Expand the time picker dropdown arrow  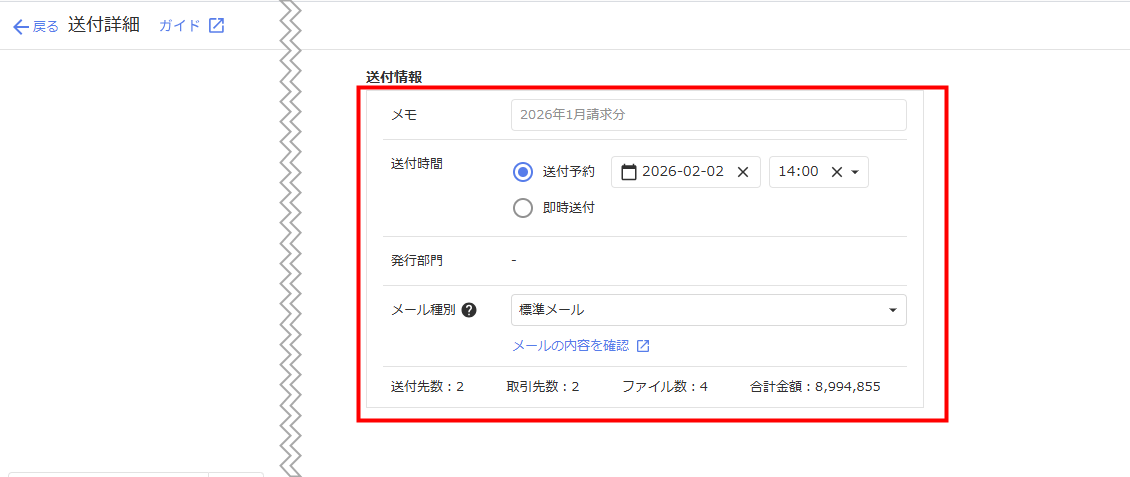(855, 172)
